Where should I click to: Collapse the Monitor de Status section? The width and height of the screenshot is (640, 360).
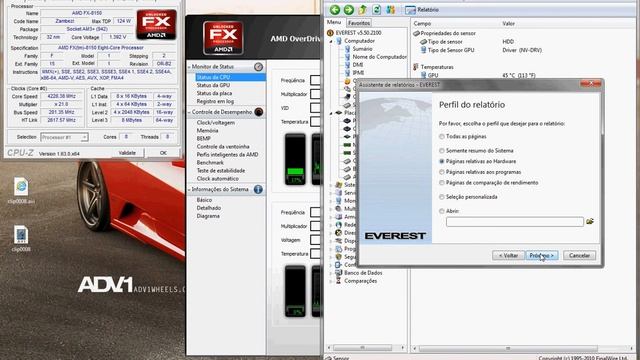click(189, 67)
